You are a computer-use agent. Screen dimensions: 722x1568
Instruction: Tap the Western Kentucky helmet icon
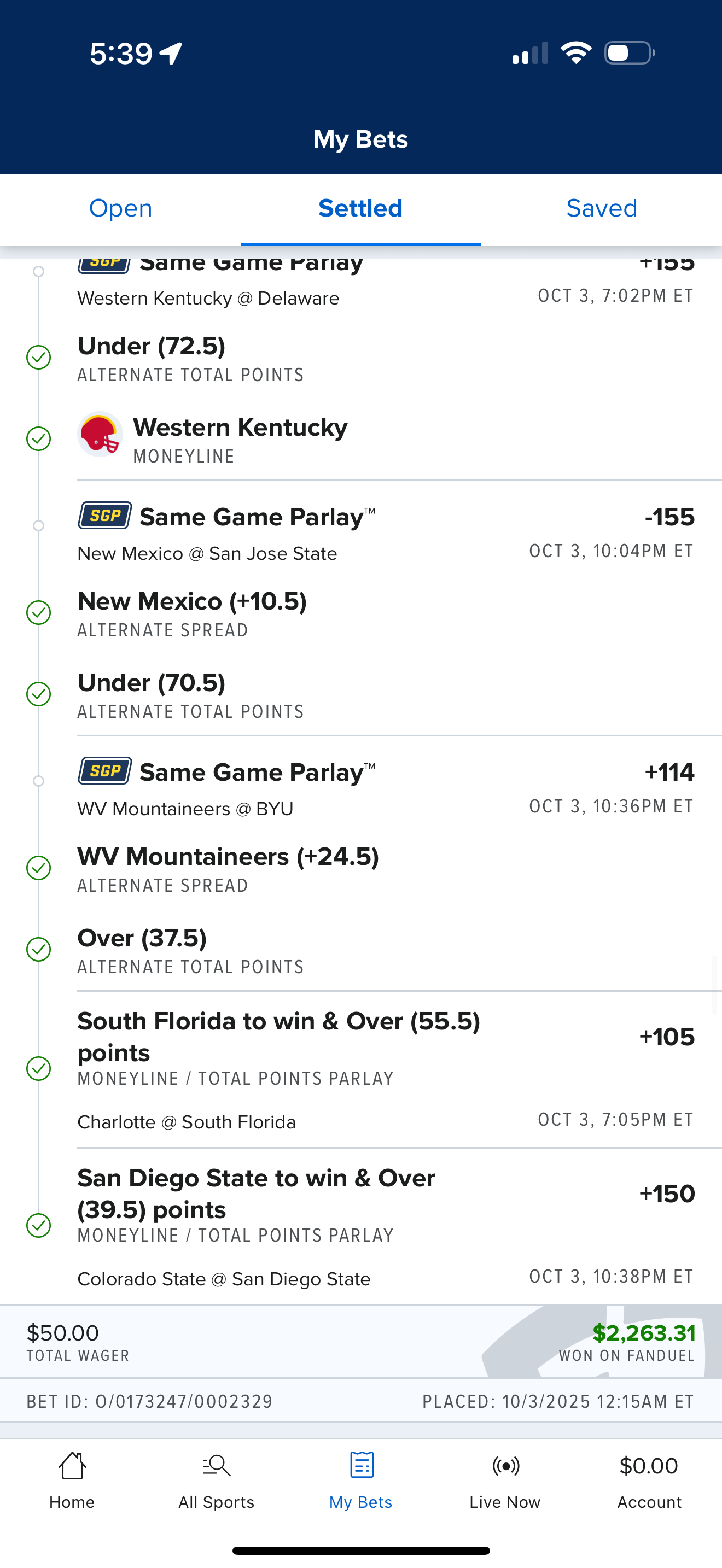[x=100, y=435]
